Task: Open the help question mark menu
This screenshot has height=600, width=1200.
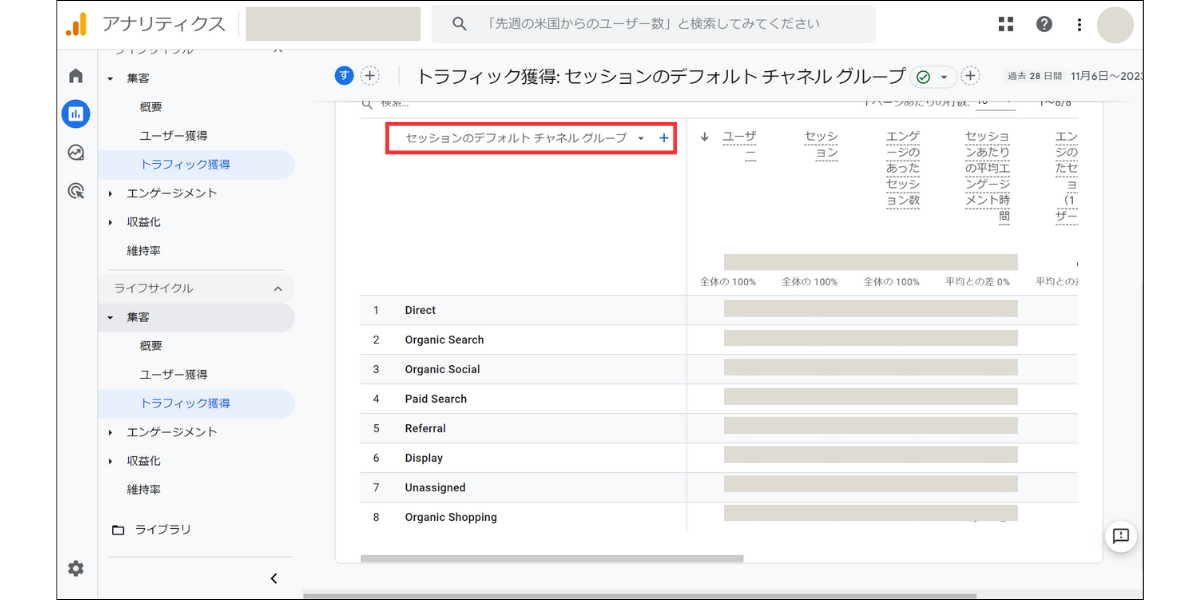Action: pyautogui.click(x=1044, y=24)
